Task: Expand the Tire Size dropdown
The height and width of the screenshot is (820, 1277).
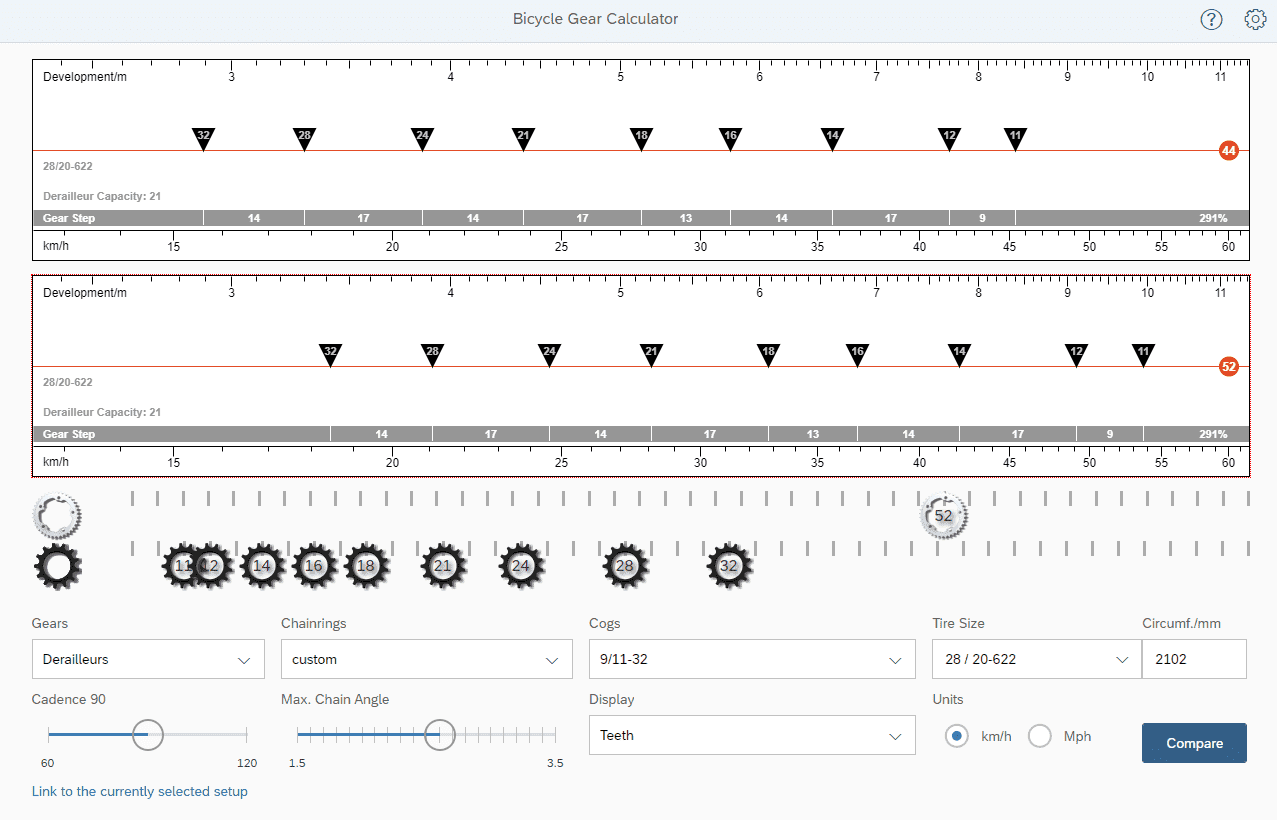Action: click(x=1035, y=660)
